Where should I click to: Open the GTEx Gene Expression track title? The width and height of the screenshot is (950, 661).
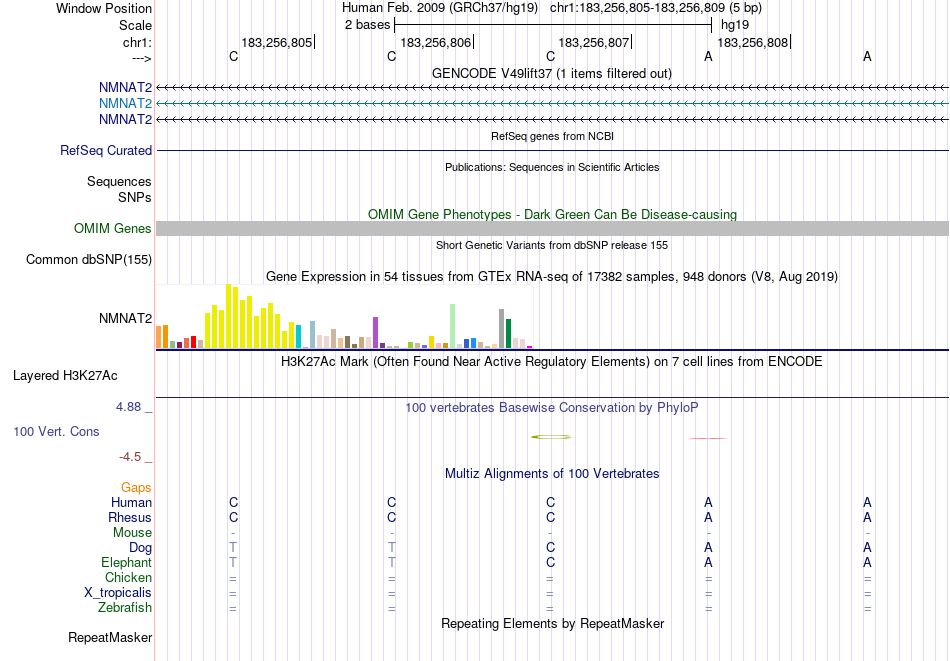click(552, 276)
